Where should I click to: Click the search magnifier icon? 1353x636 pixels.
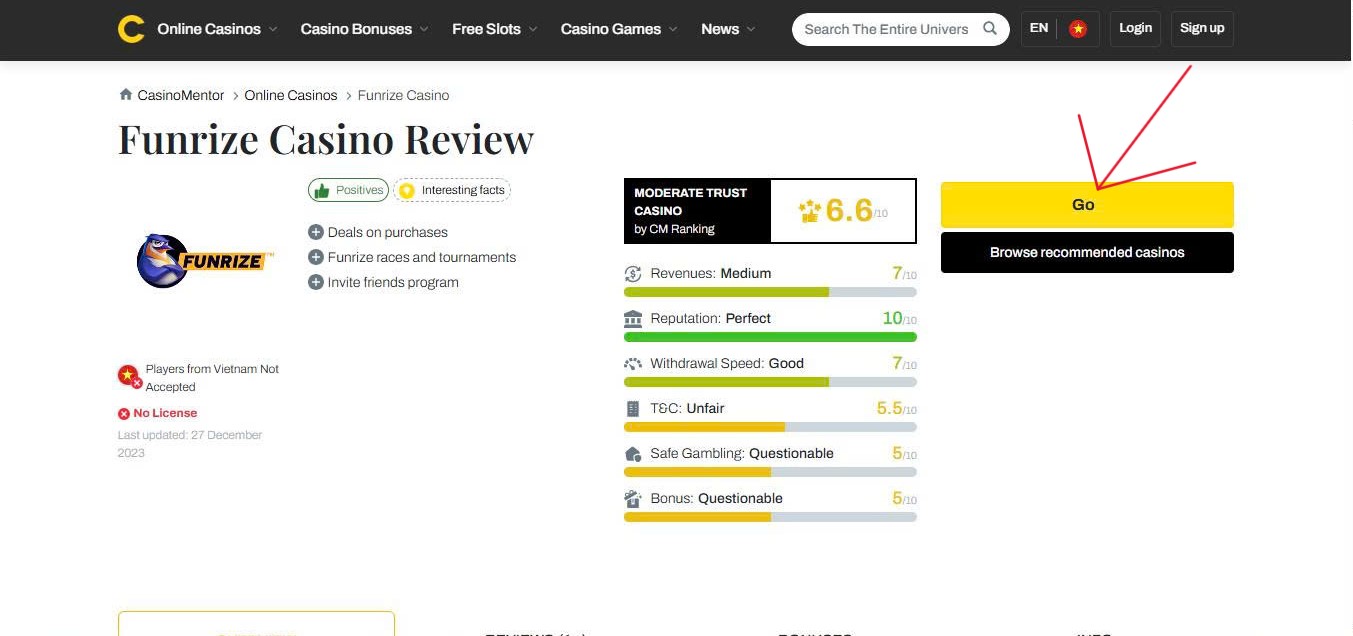pos(990,28)
